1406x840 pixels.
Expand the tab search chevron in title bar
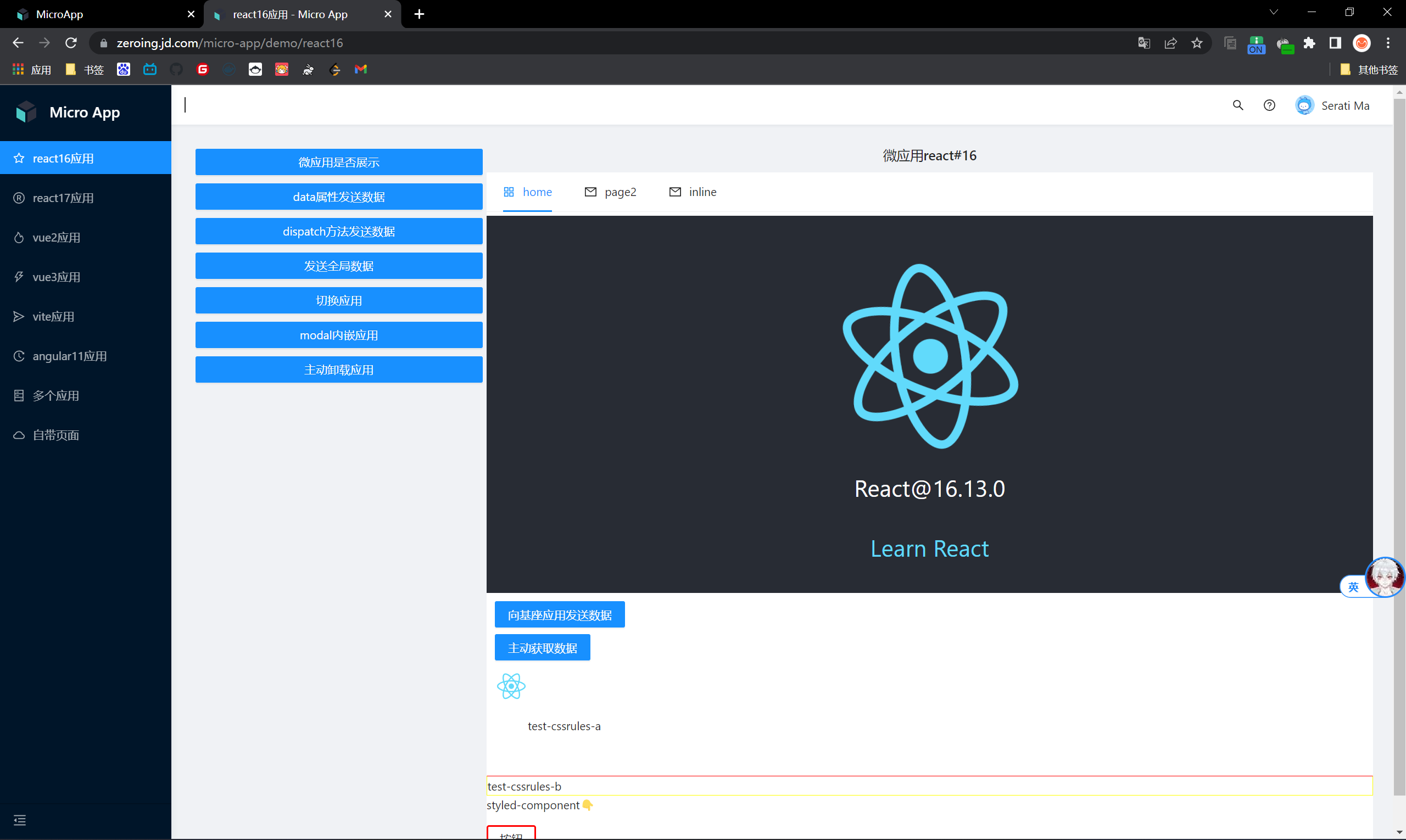click(1274, 13)
